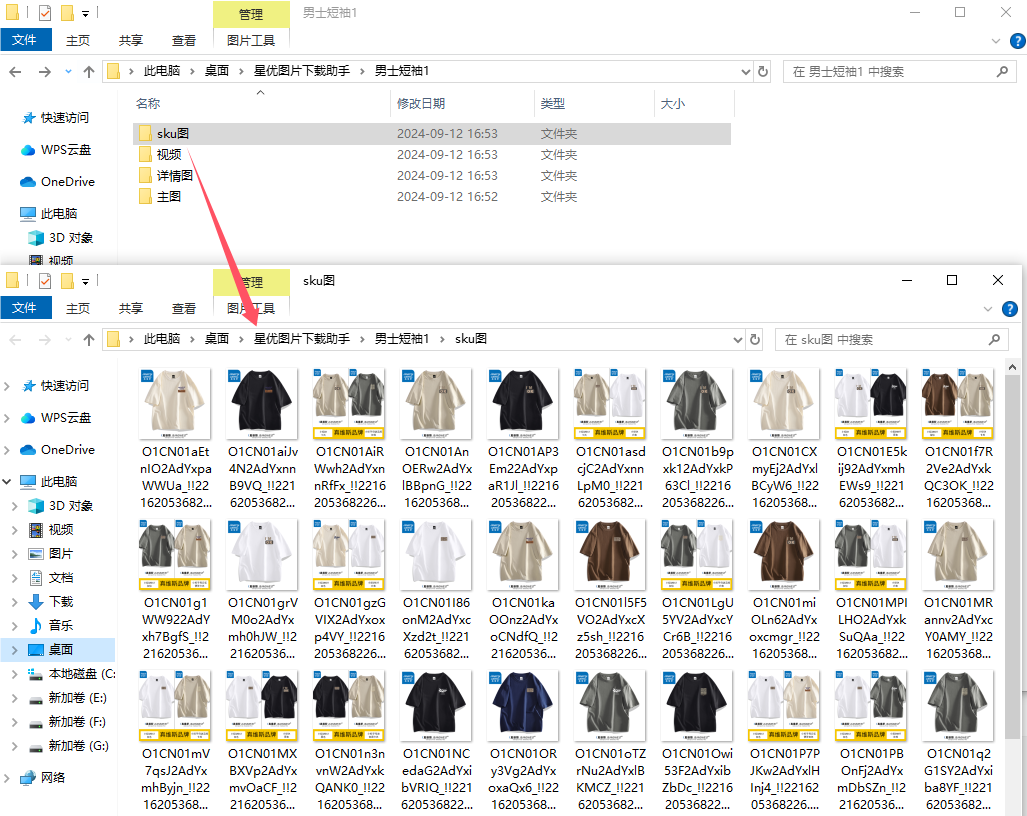The height and width of the screenshot is (816, 1027).
Task: Click the search box in the sku图 window
Action: coord(891,339)
